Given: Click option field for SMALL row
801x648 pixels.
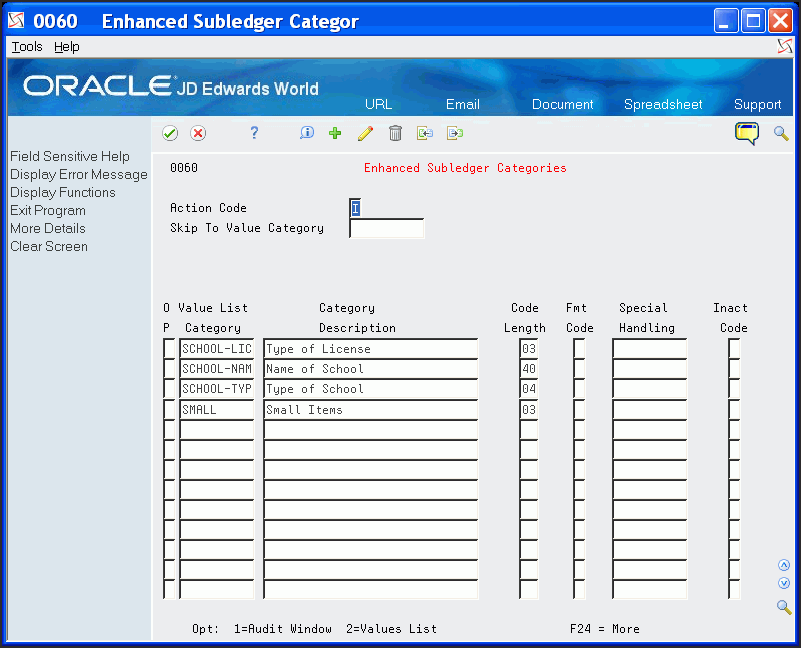Looking at the screenshot, I should pos(169,409).
